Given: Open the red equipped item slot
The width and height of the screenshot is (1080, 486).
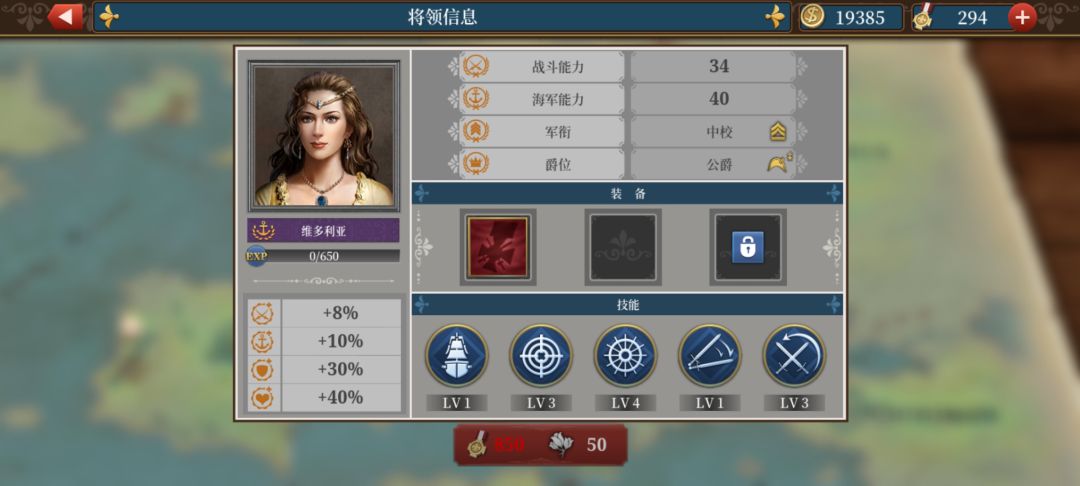Looking at the screenshot, I should pyautogui.click(x=498, y=247).
